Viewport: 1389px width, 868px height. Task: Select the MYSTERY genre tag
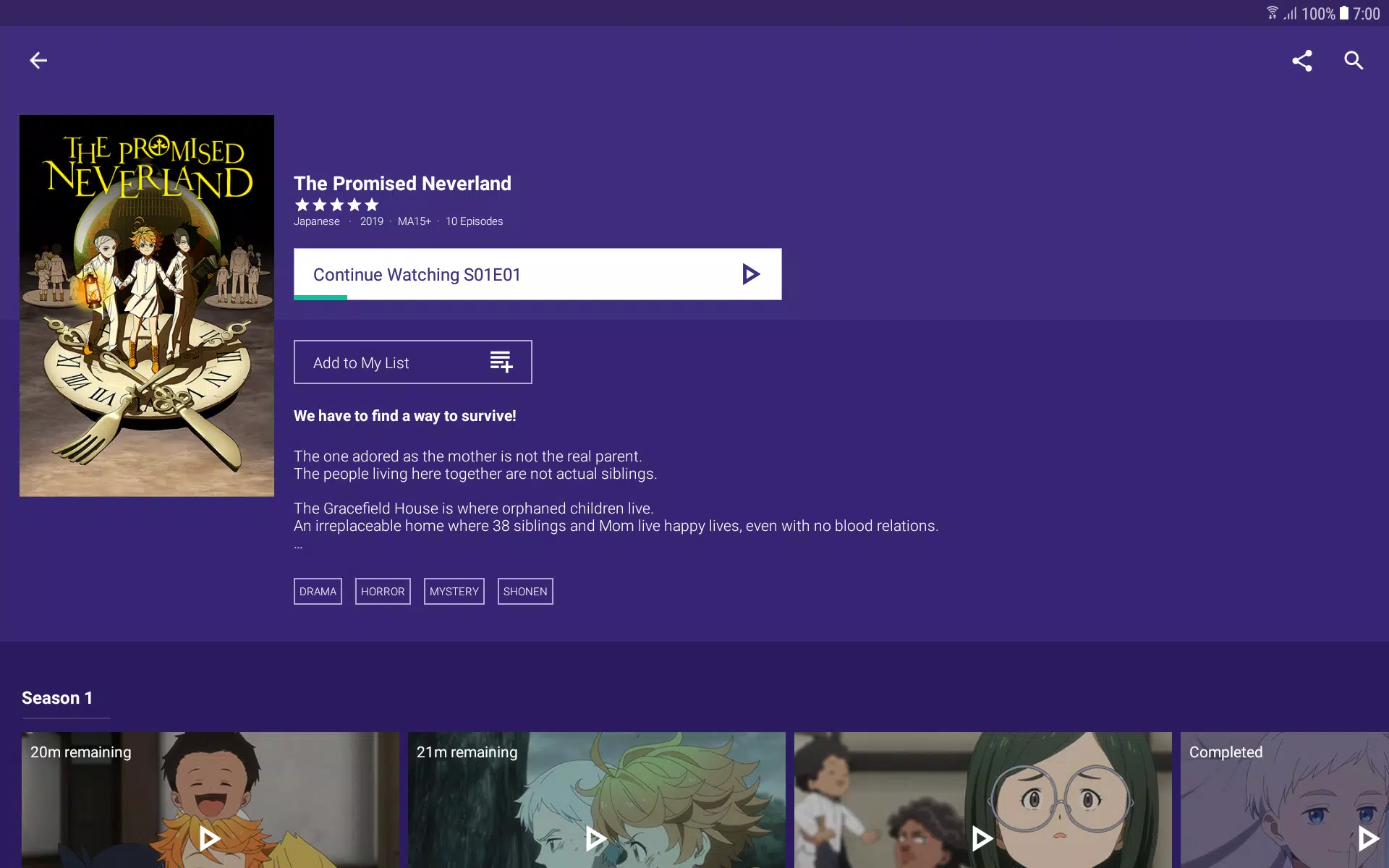453,591
